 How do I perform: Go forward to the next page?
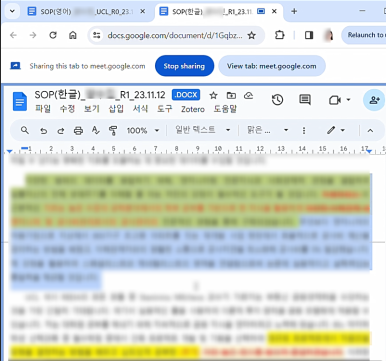(x=33, y=35)
